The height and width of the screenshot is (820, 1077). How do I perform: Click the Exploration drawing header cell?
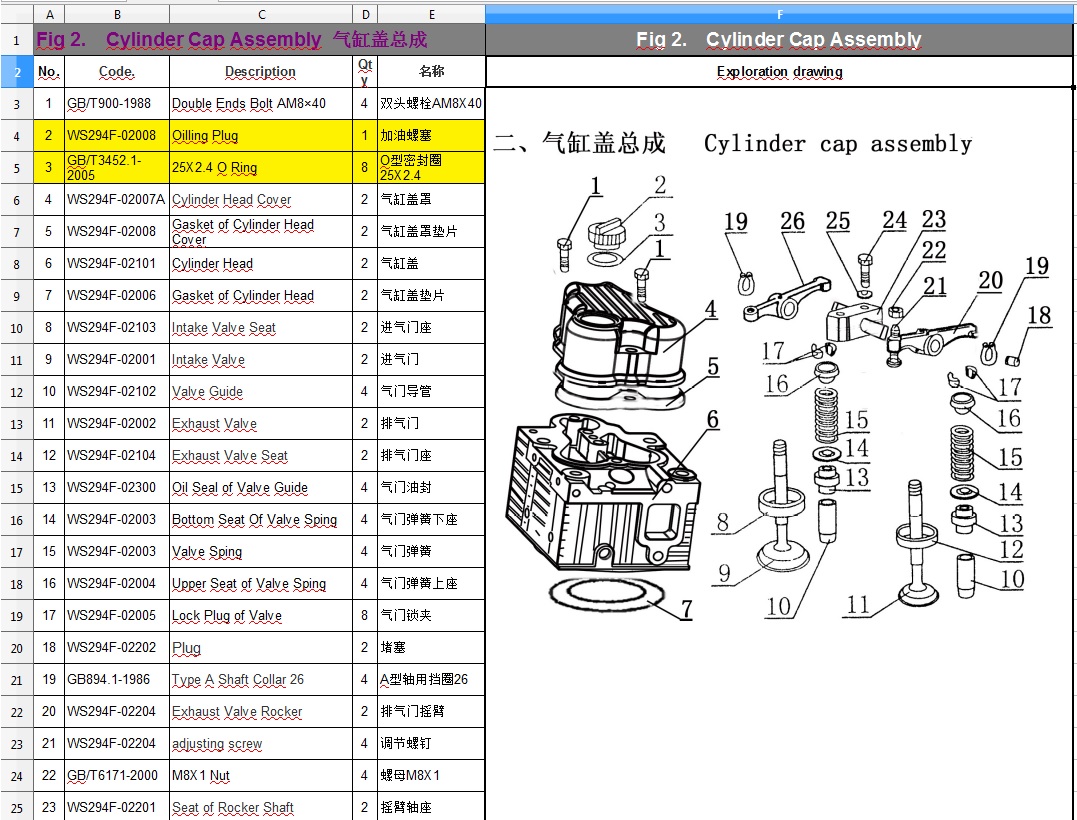[780, 71]
